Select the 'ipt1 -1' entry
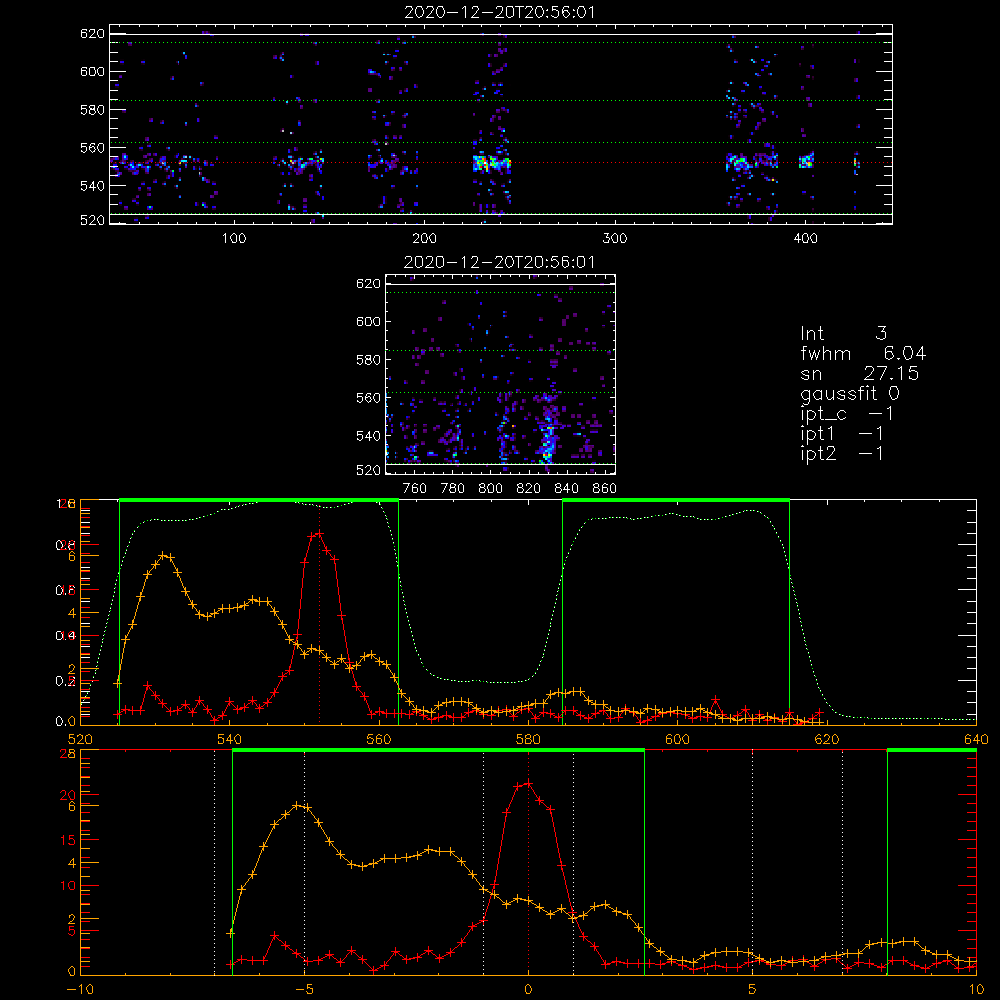This screenshot has height=1000, width=1000. [842, 434]
